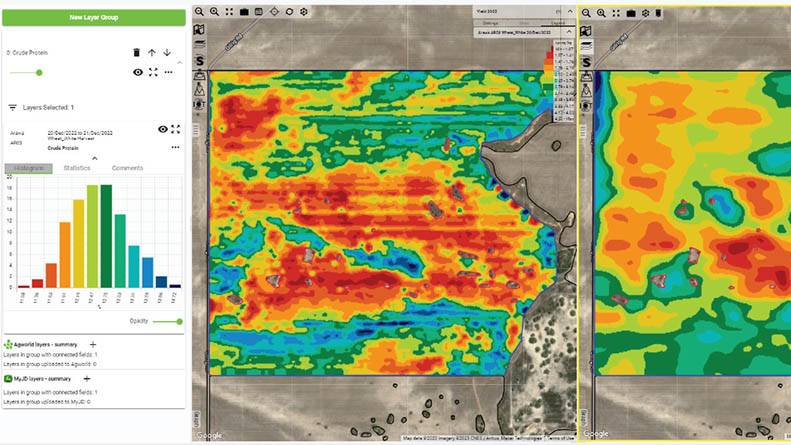This screenshot has width=791, height=445.
Task: Click the IoT icon on right map
Action: (x=586, y=106)
